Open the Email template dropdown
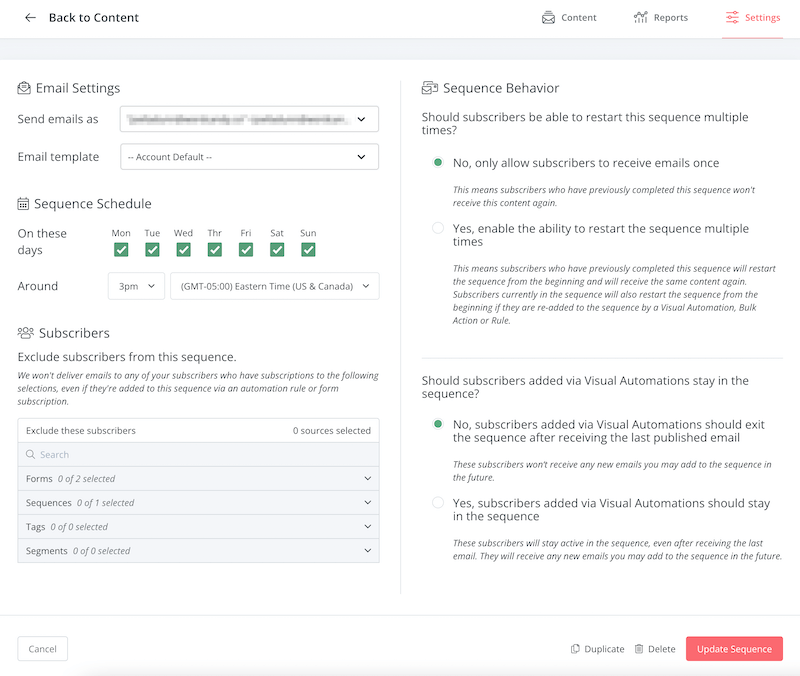Image resolution: width=800 pixels, height=676 pixels. (249, 157)
